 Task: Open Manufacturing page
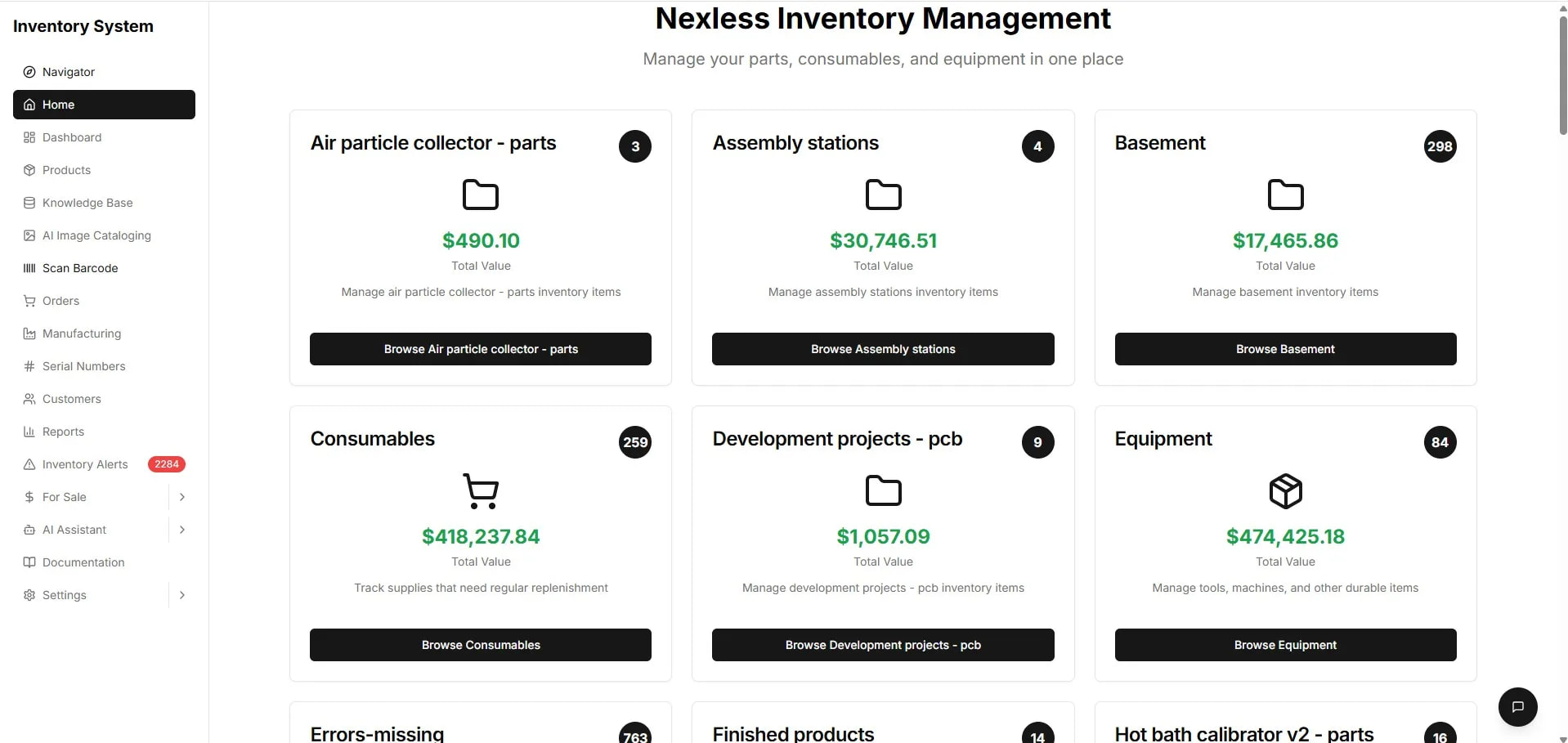104,333
